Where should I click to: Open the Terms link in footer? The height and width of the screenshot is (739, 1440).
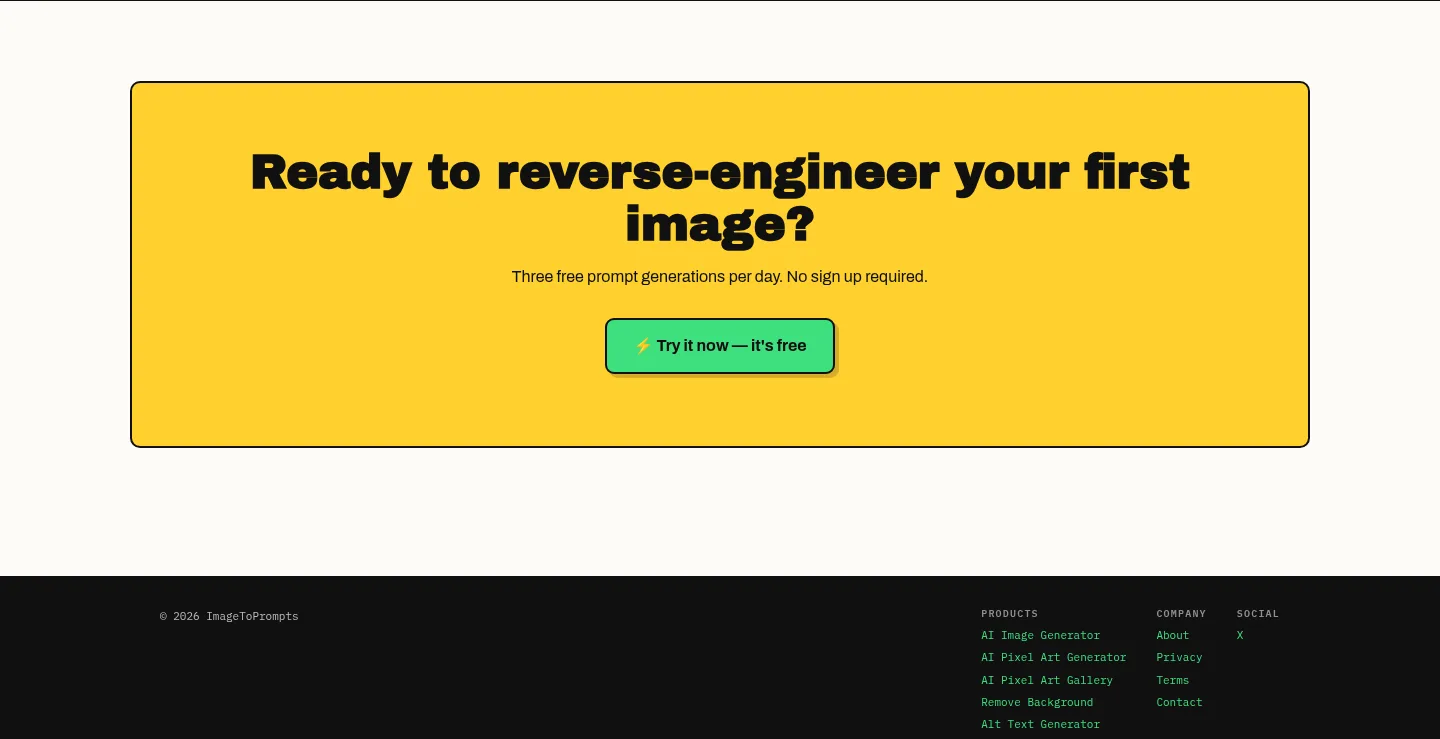click(x=1173, y=680)
